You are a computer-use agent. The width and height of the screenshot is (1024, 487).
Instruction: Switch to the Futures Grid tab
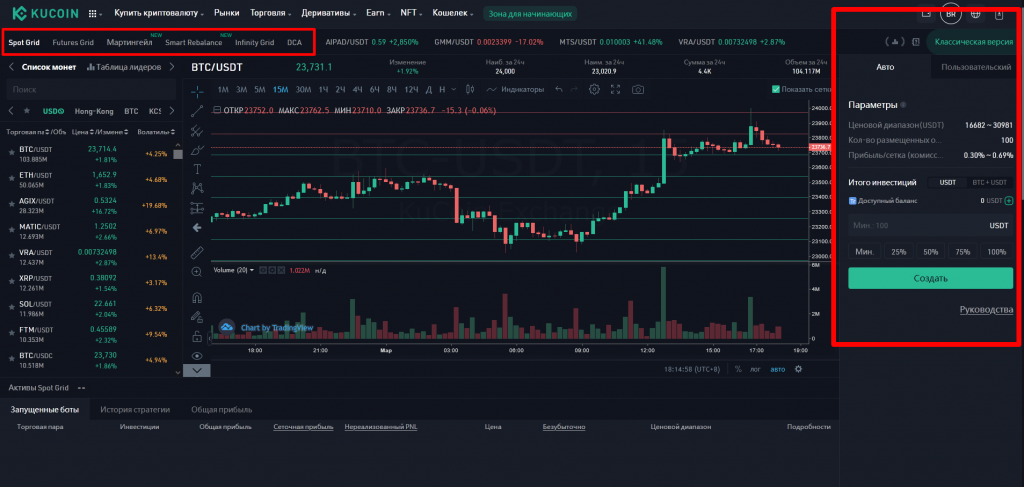[x=73, y=43]
